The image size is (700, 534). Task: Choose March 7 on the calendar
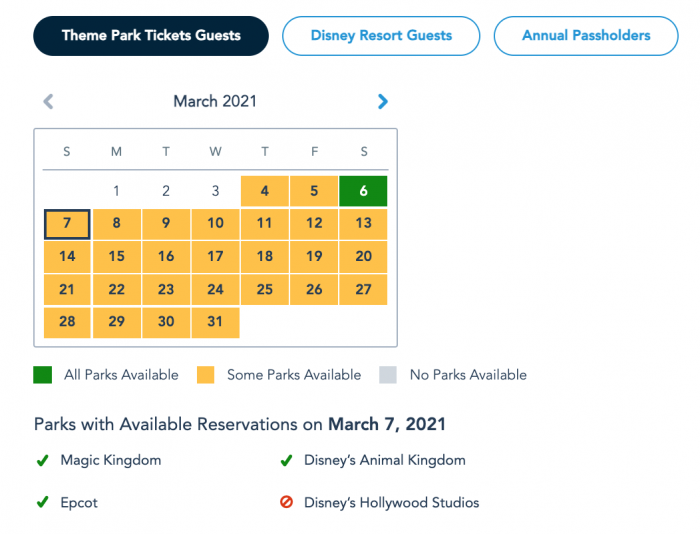67,224
